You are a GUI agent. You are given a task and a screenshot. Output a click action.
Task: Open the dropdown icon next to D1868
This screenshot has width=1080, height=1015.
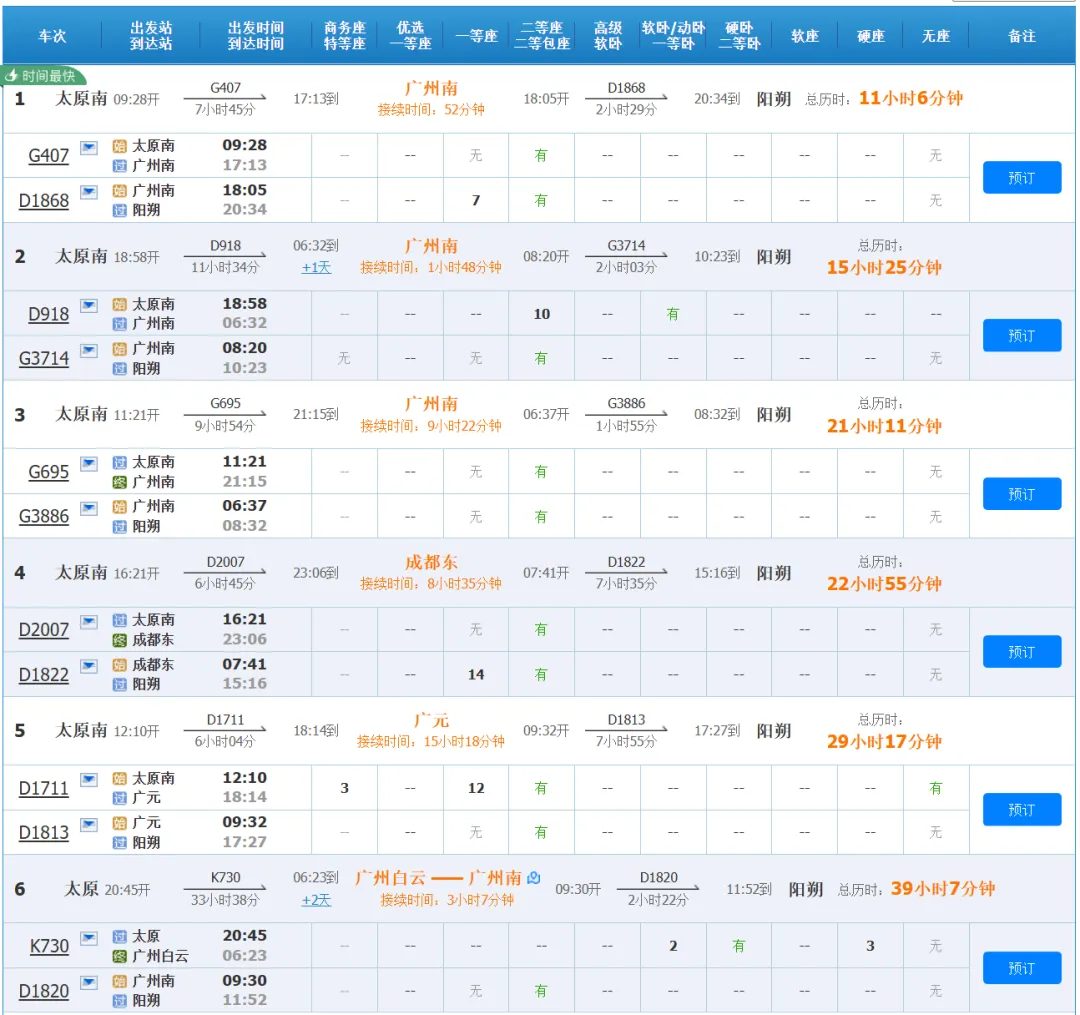(89, 192)
